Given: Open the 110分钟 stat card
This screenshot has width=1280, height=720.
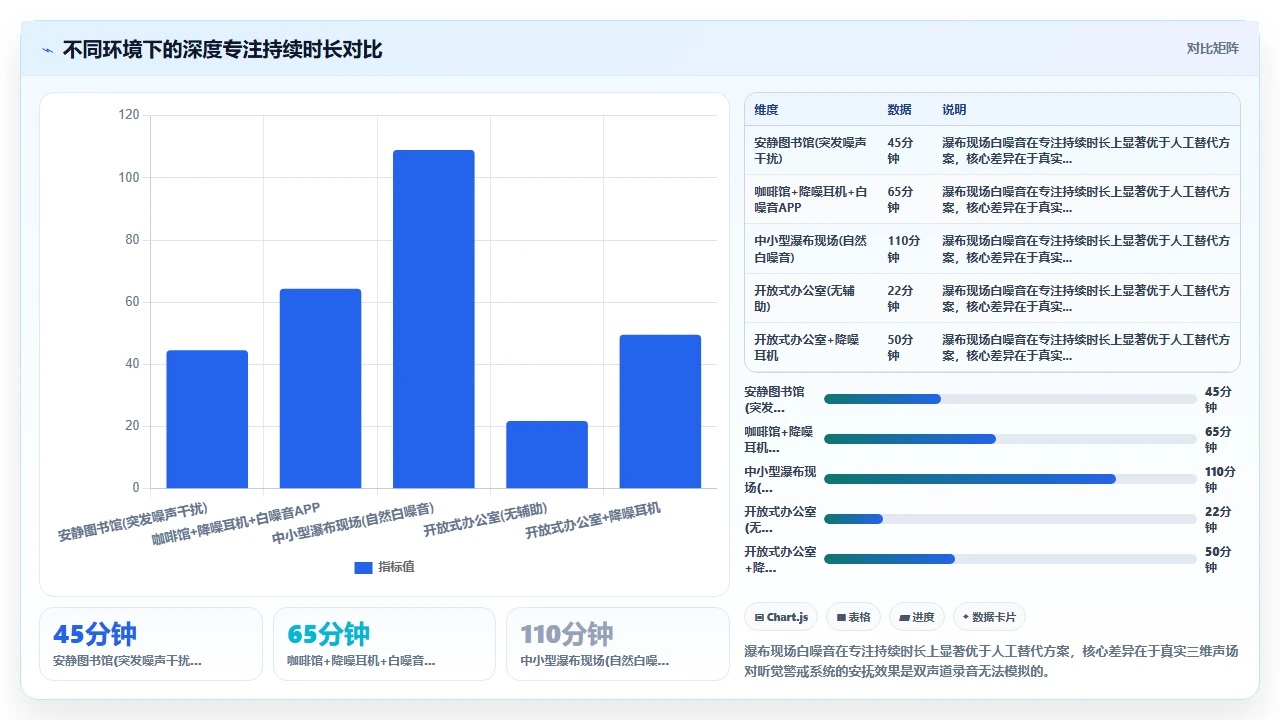Looking at the screenshot, I should (618, 644).
